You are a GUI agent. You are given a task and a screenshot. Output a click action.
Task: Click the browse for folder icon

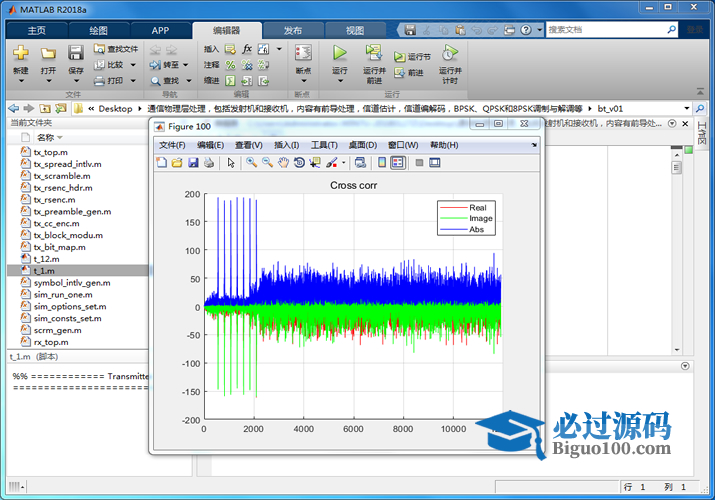point(60,108)
